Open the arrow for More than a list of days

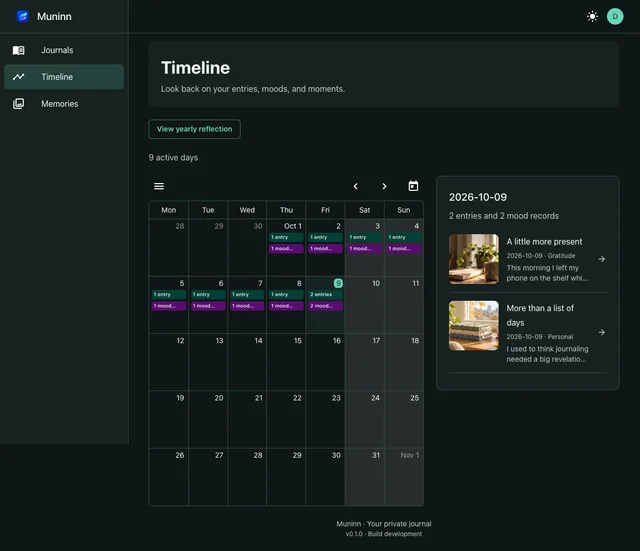[x=601, y=332]
